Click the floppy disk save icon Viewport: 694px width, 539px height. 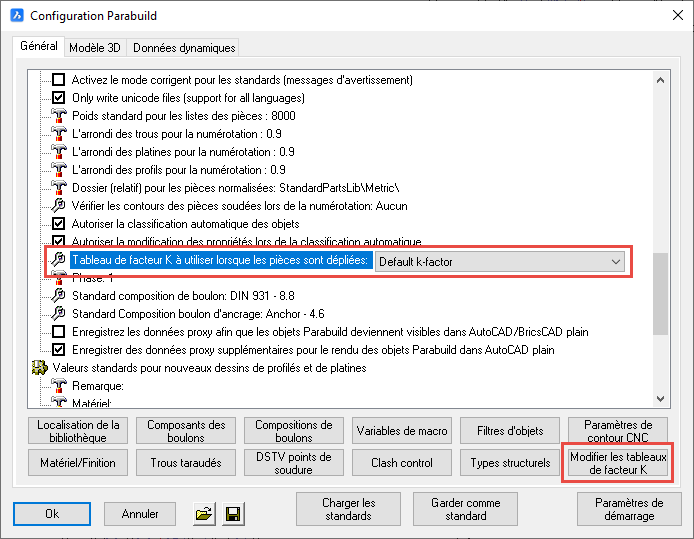[x=233, y=514]
